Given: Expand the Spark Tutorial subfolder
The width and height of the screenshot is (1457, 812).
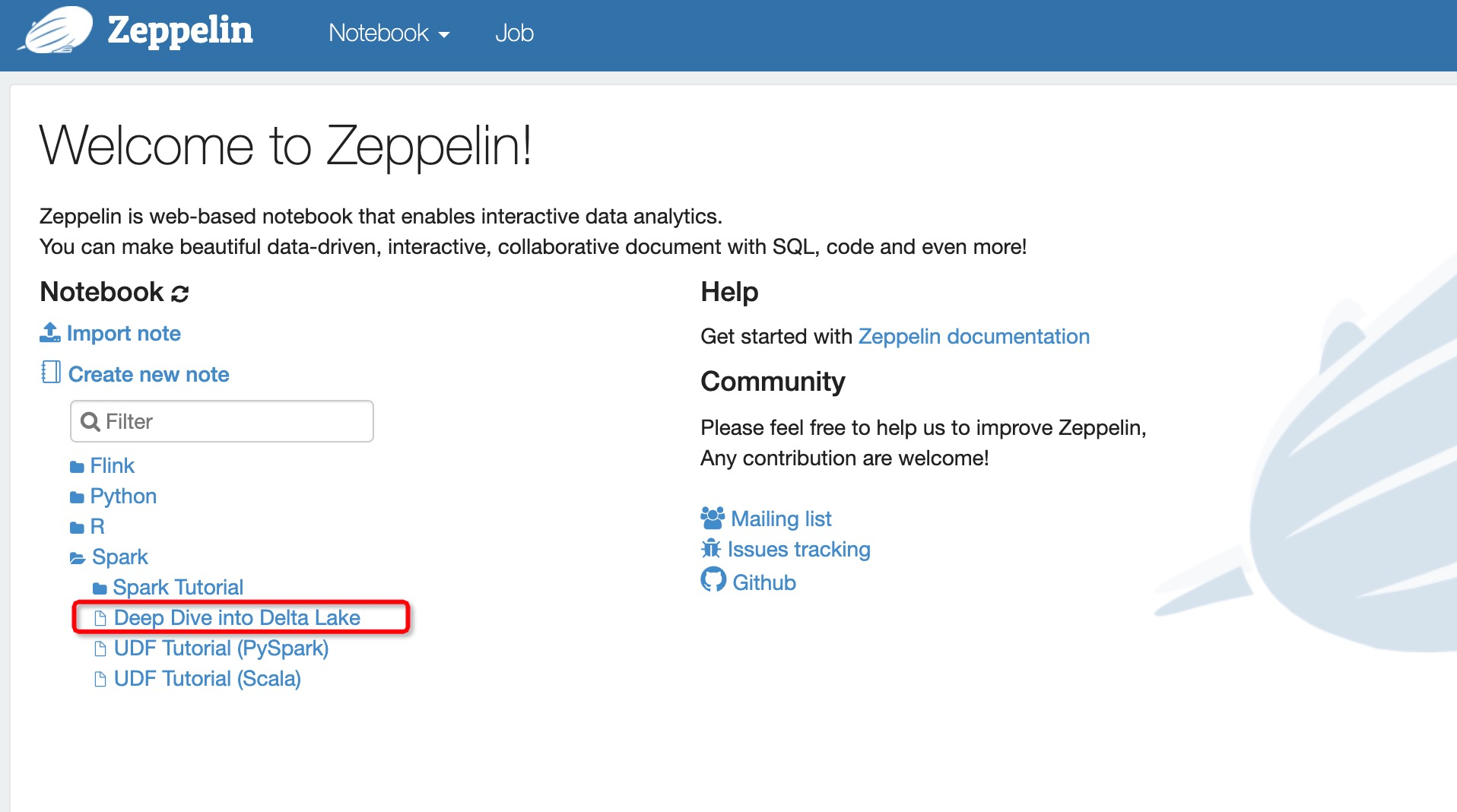Looking at the screenshot, I should [177, 588].
